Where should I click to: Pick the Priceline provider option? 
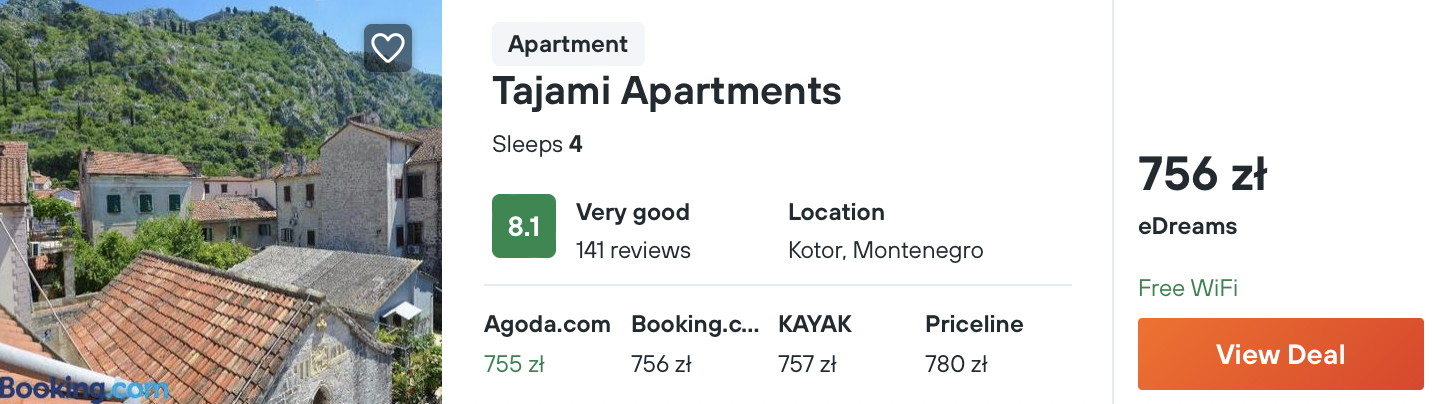coord(974,324)
